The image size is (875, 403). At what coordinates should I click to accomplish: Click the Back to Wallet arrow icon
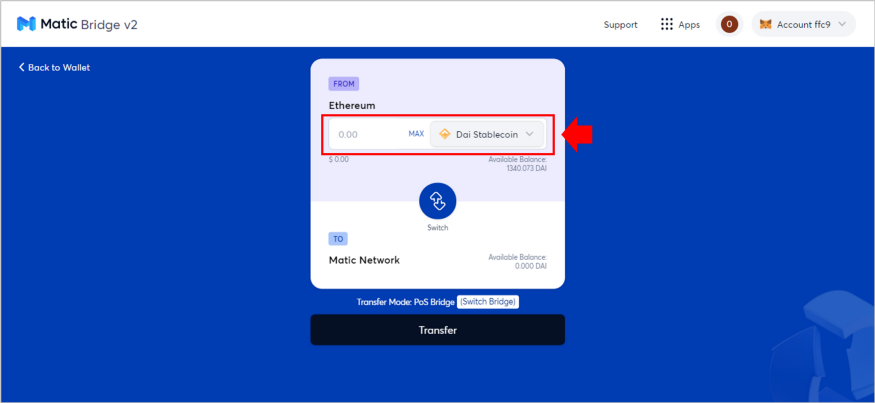(22, 68)
